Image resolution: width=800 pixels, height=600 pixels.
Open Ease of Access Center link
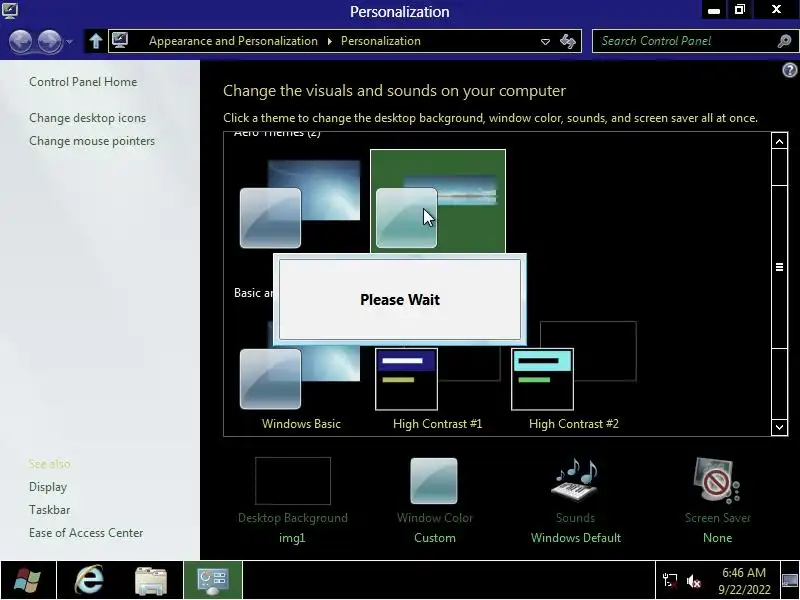point(86,533)
